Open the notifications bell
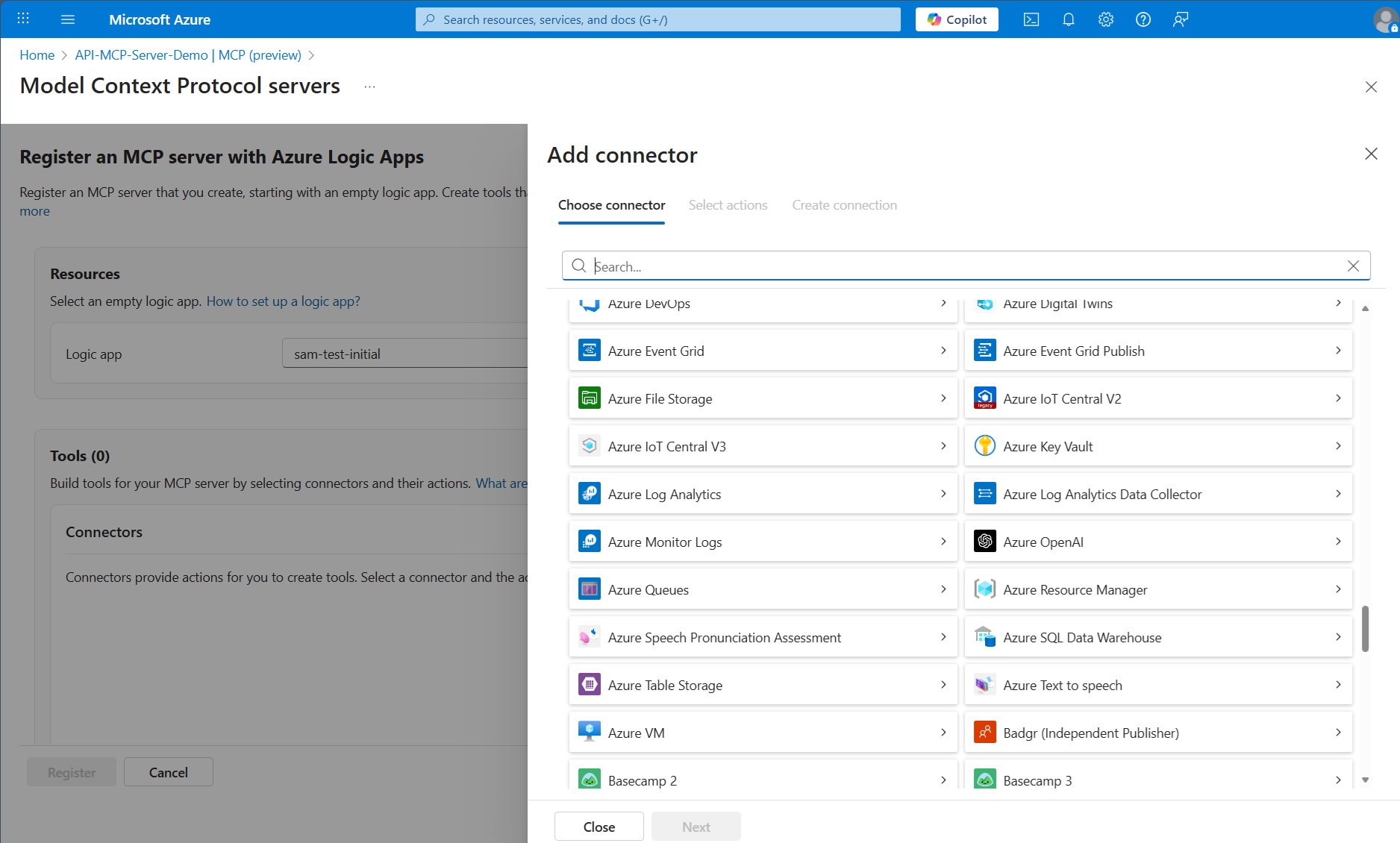1400x843 pixels. [1069, 19]
